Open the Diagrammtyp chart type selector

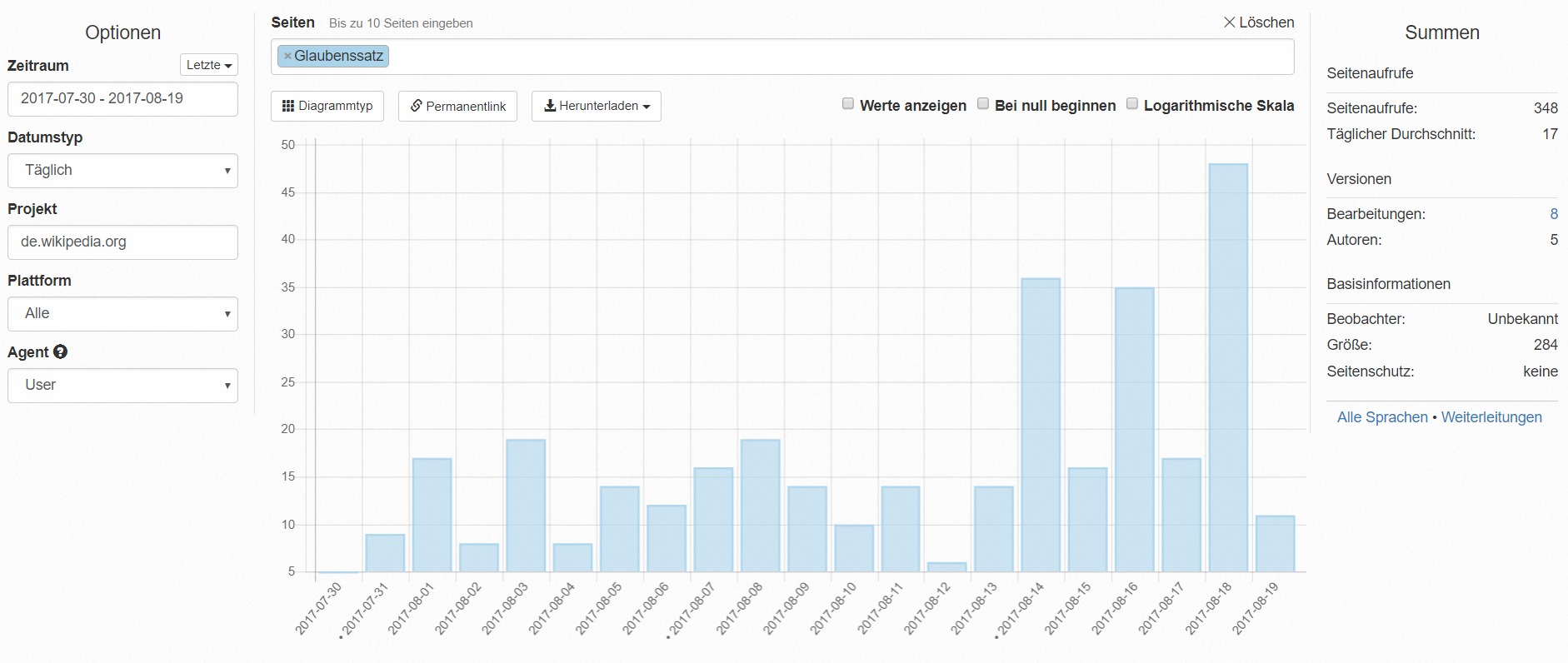click(x=327, y=107)
